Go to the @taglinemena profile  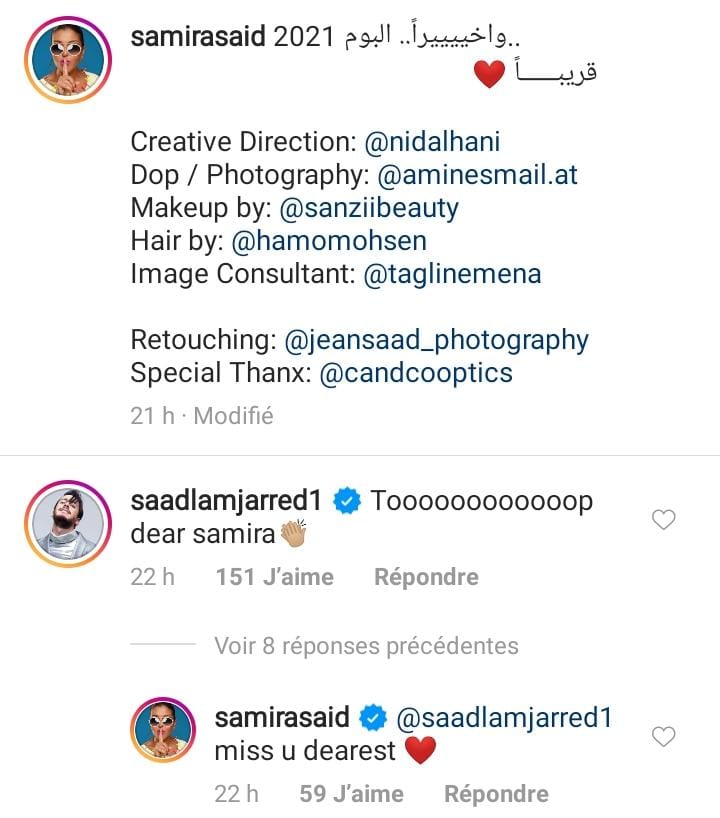pos(452,274)
